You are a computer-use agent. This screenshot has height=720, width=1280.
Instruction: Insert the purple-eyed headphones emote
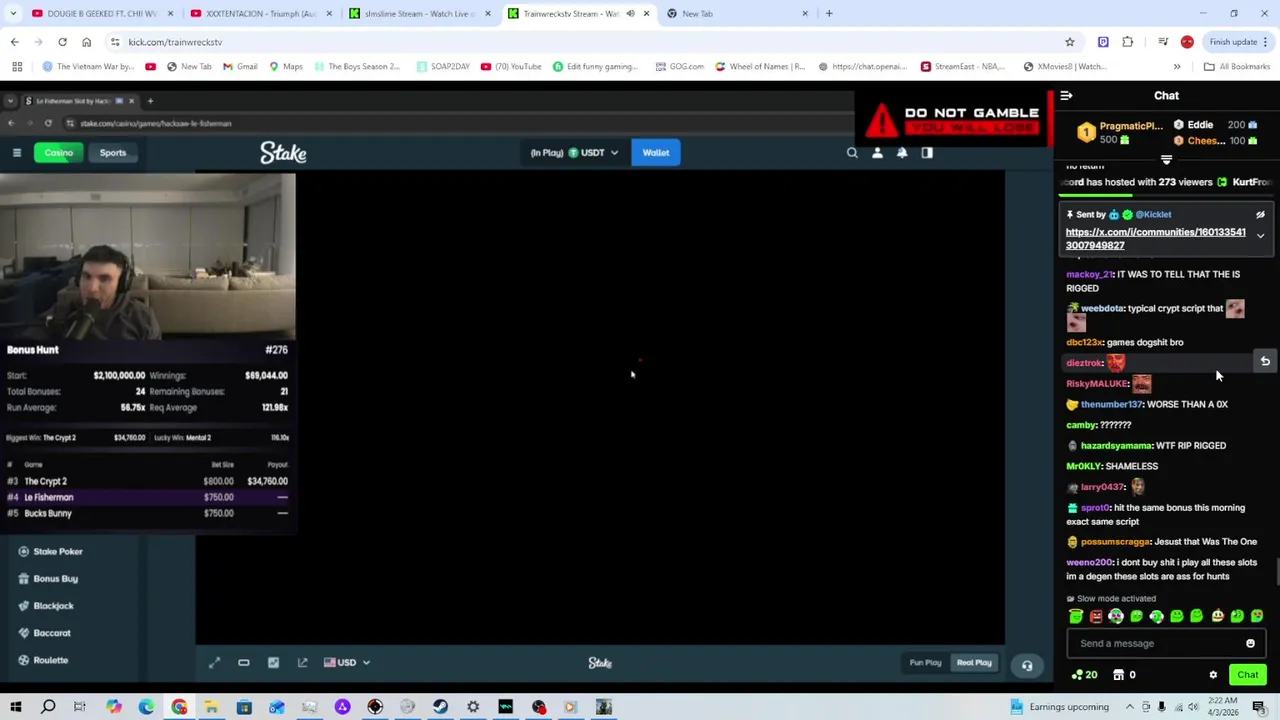pyautogui.click(x=1116, y=616)
